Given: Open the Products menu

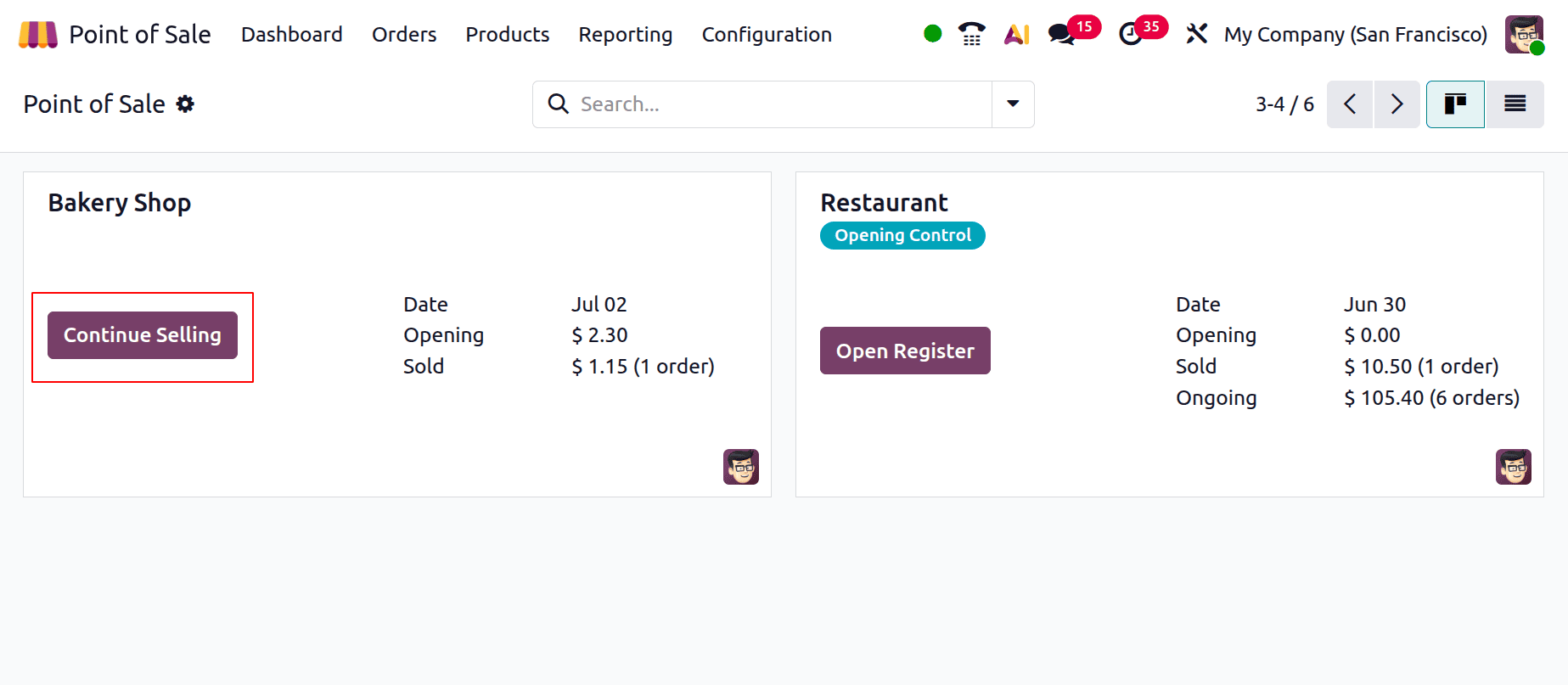Looking at the screenshot, I should coord(508,35).
